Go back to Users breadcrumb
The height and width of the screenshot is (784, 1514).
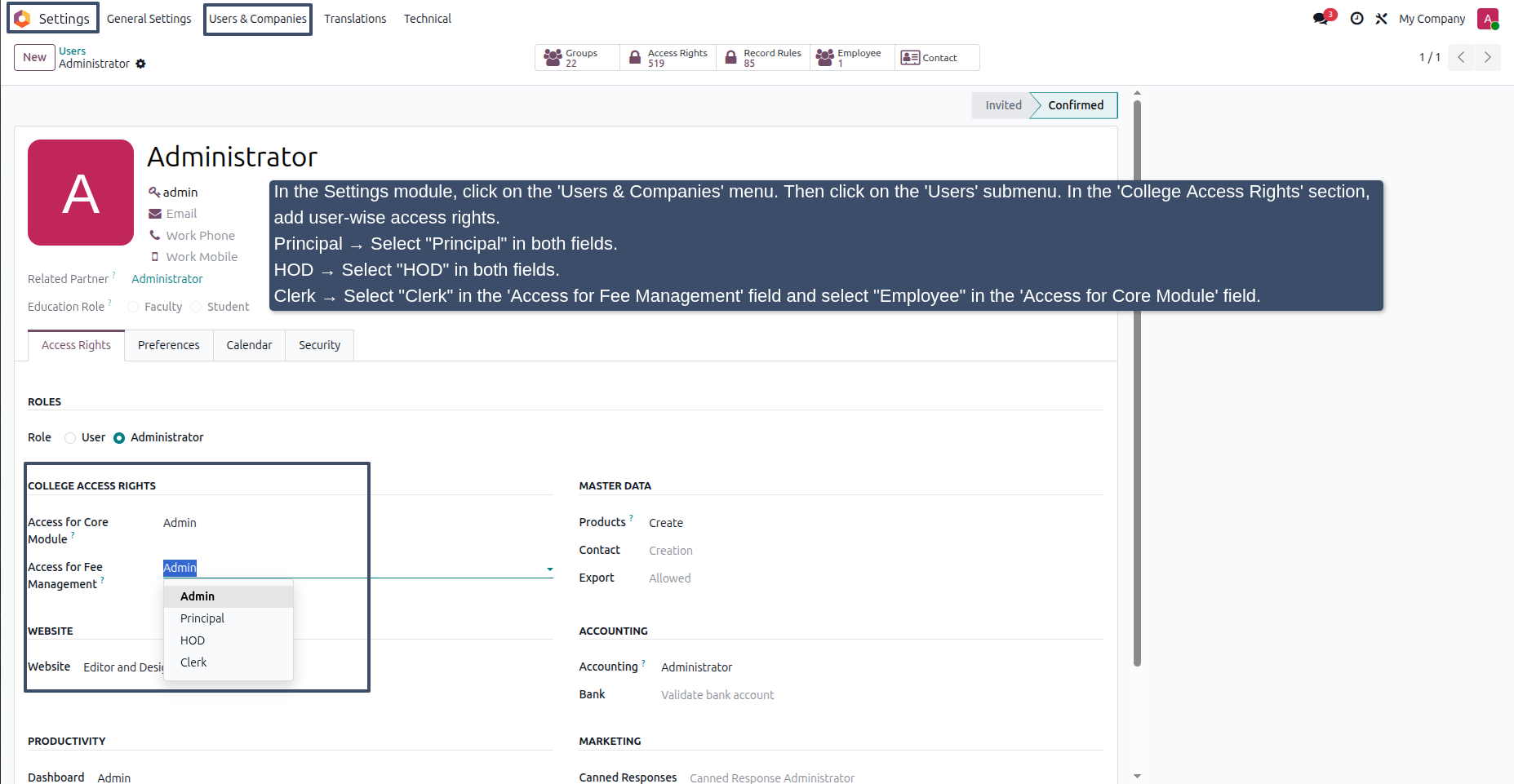[72, 51]
